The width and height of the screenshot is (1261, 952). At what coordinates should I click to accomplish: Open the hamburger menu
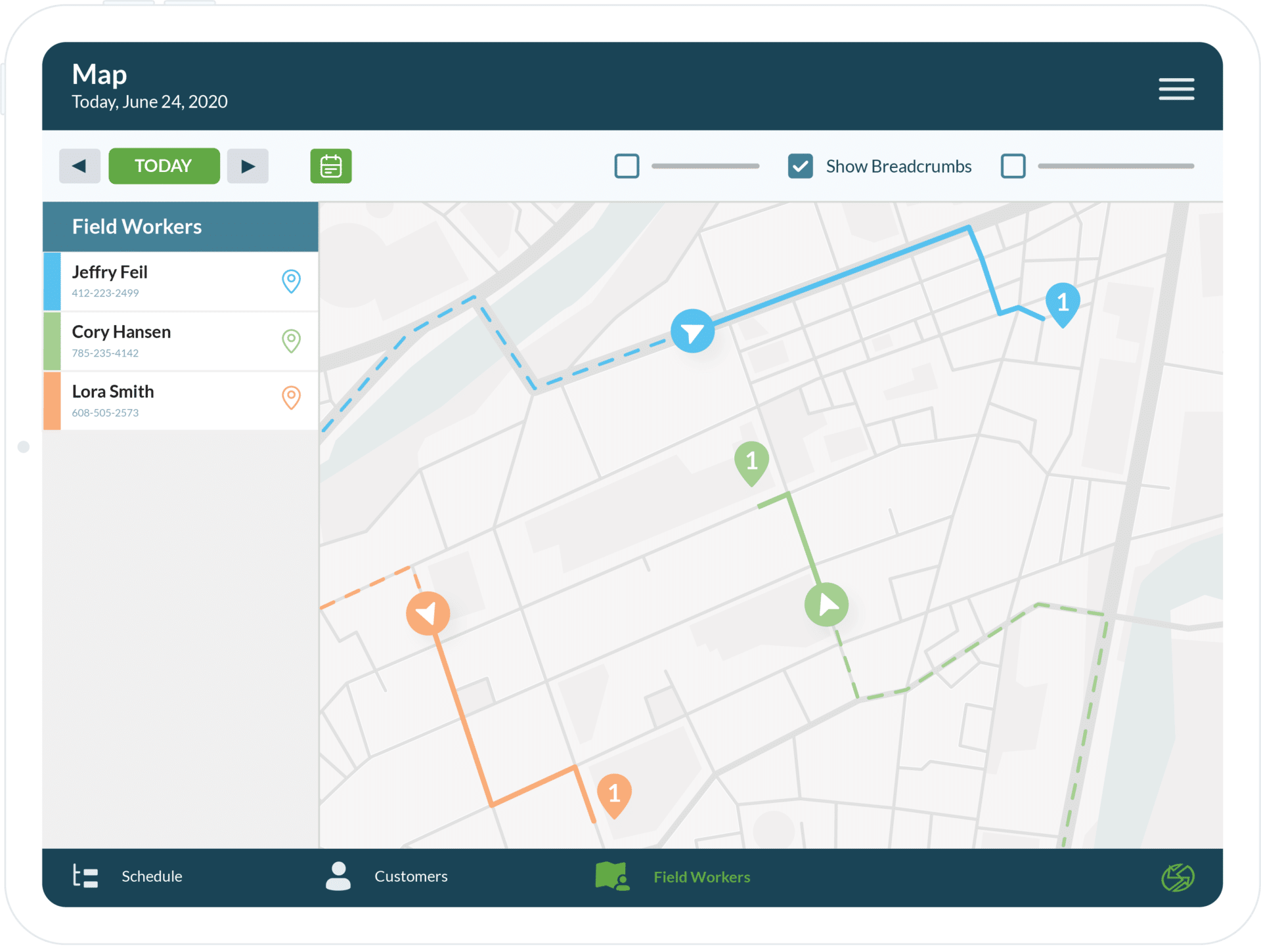(1176, 89)
